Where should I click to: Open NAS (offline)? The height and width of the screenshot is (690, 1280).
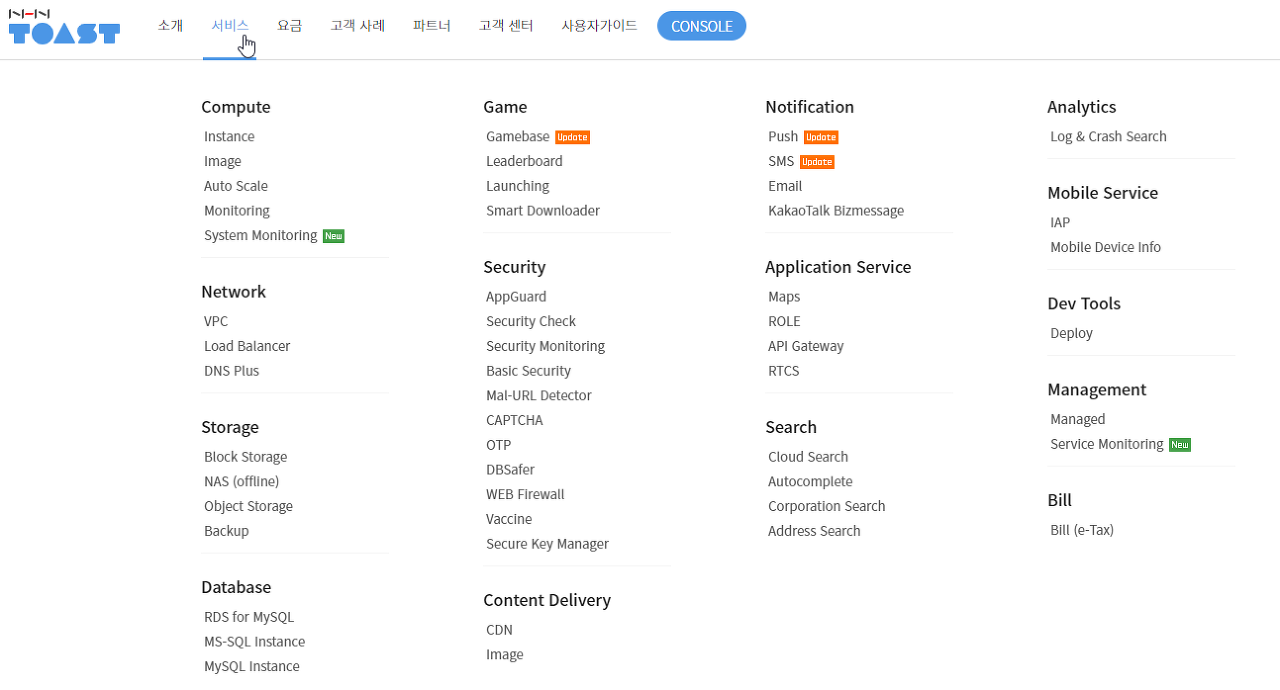(x=241, y=482)
